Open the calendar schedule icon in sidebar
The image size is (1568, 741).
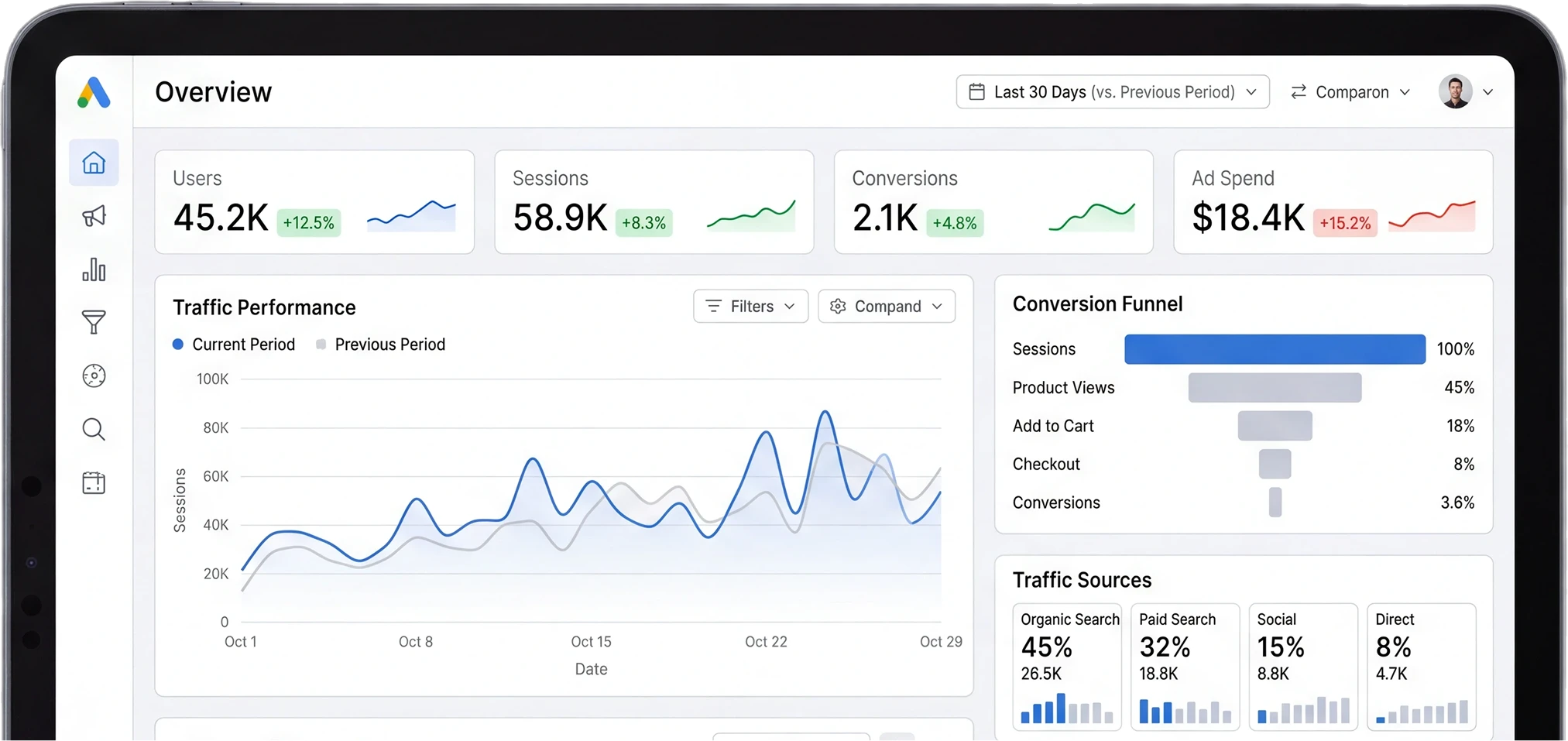click(x=94, y=482)
